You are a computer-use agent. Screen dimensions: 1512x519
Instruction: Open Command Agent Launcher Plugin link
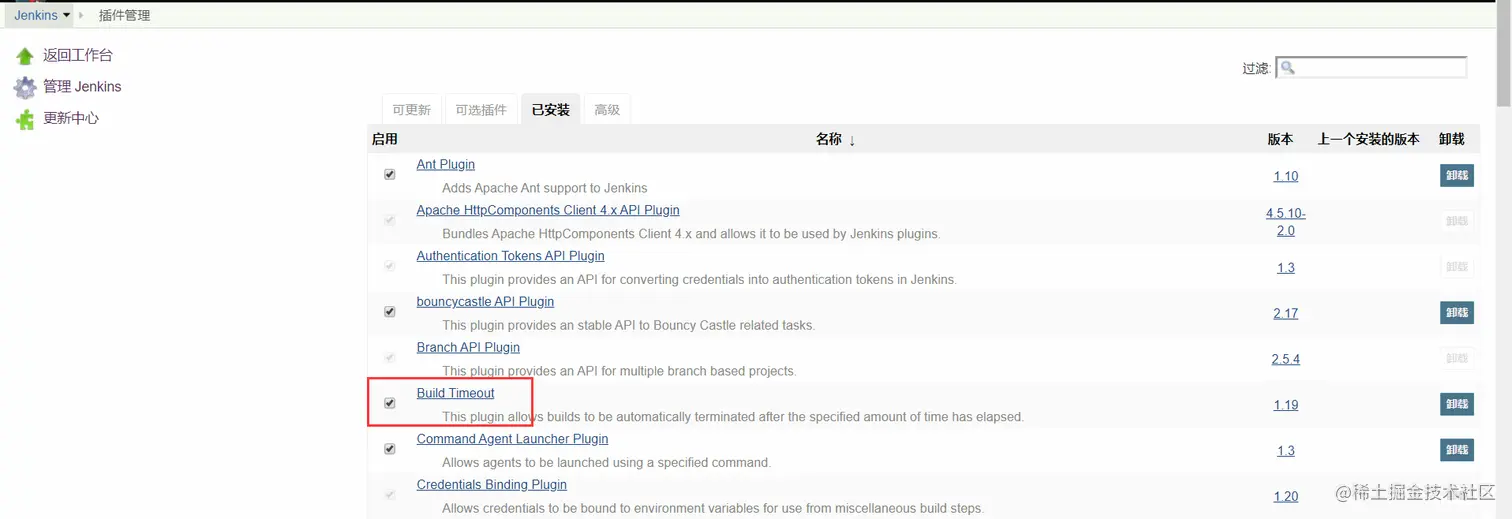512,439
